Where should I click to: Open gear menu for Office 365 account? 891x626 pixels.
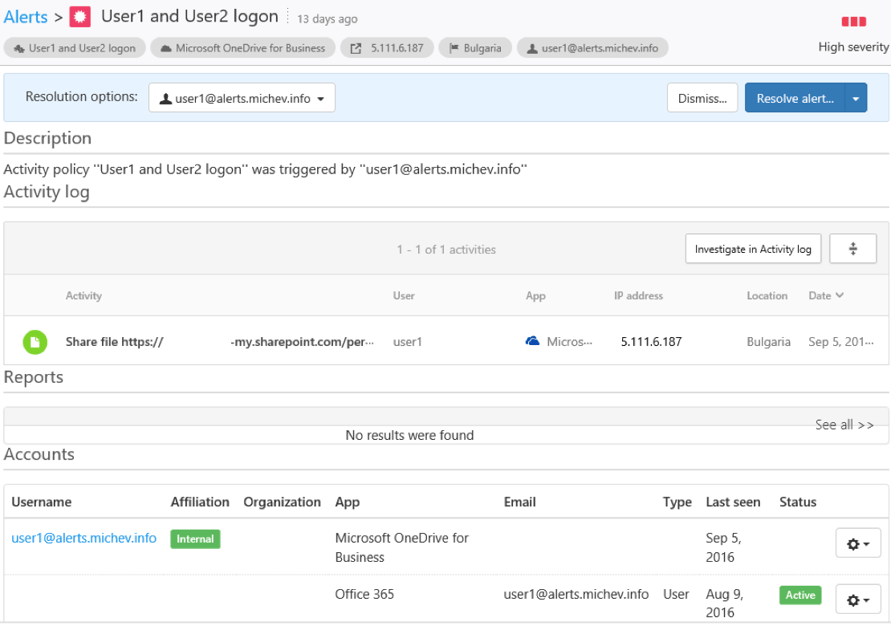pos(858,599)
